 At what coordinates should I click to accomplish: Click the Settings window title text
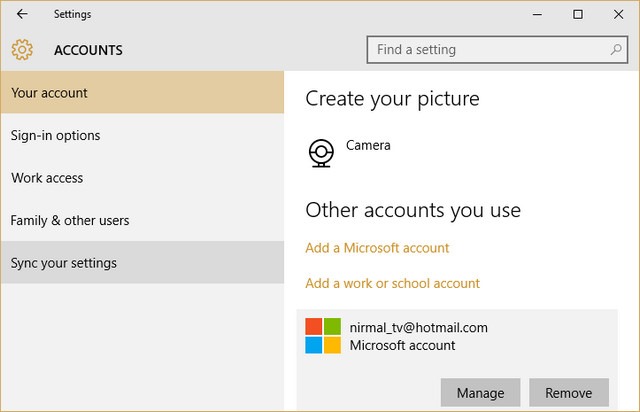coord(73,14)
